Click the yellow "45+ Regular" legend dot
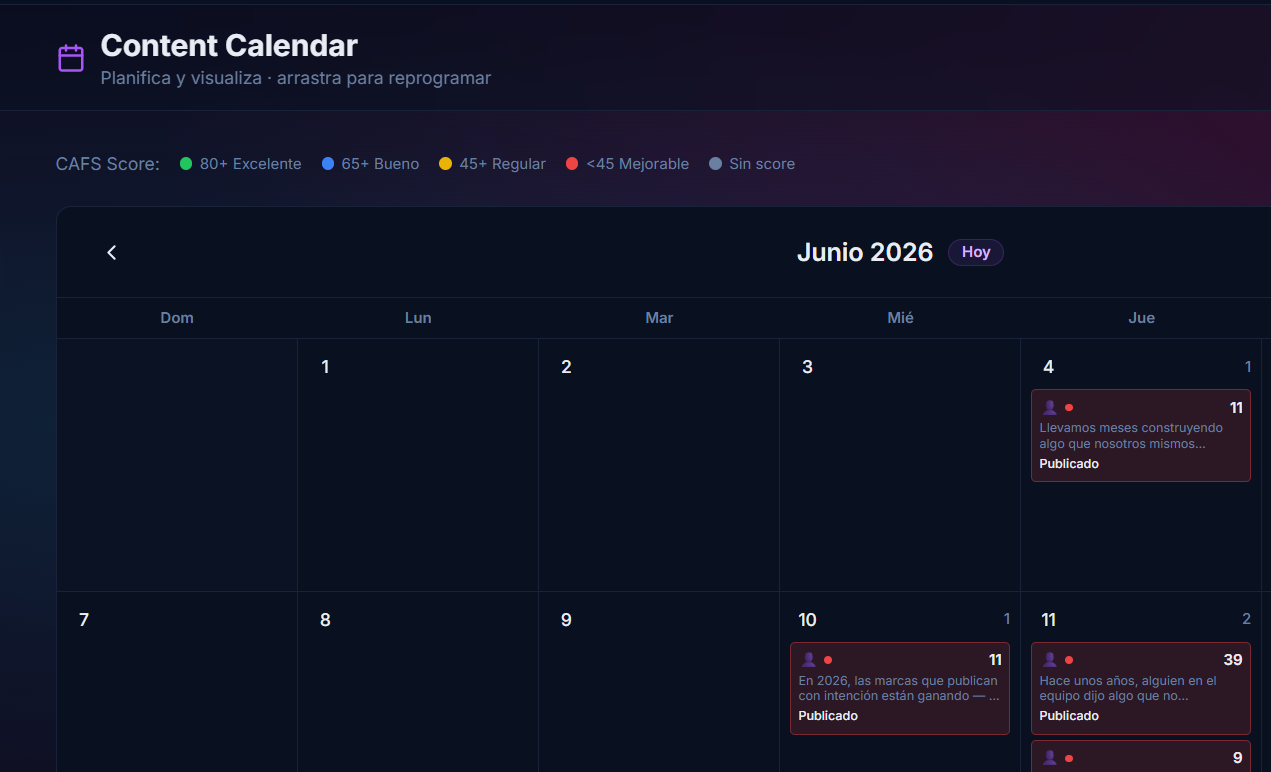This screenshot has width=1271, height=772. point(446,164)
